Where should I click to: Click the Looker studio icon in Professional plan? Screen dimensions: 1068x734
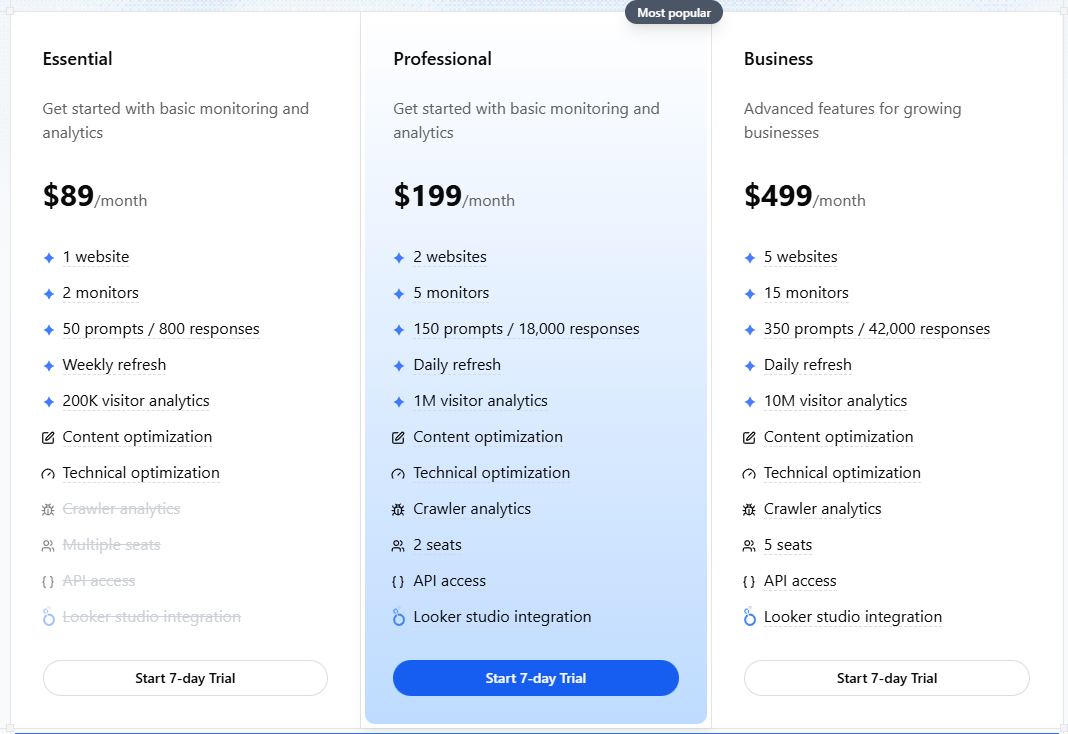399,617
